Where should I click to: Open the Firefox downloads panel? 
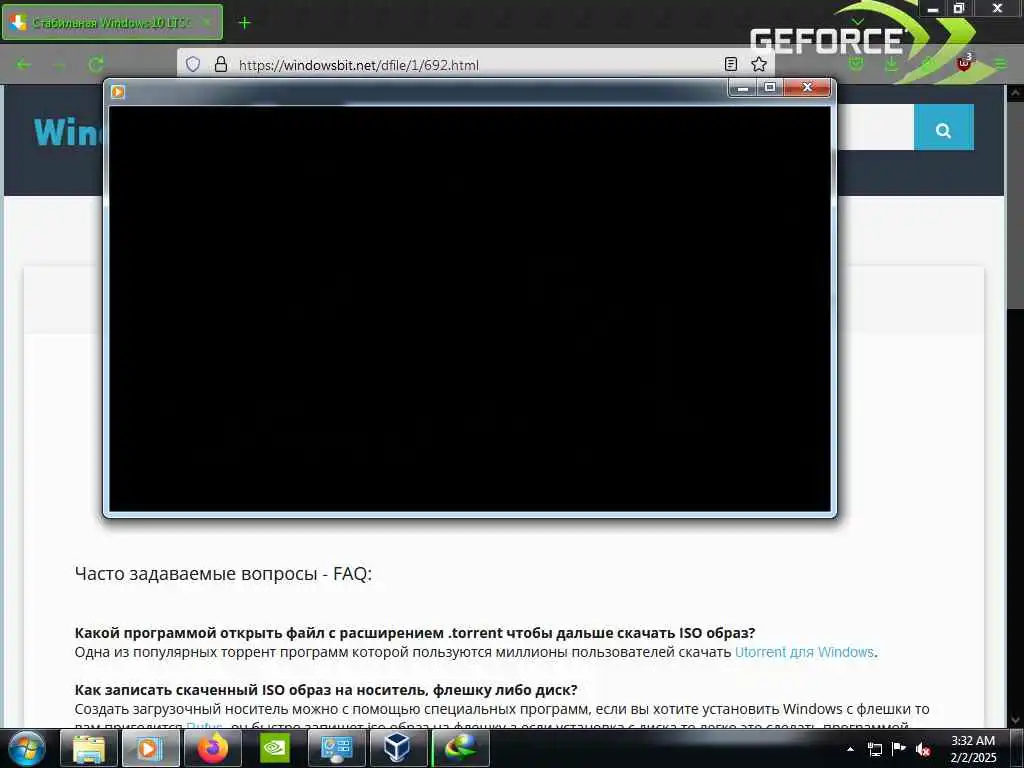891,63
